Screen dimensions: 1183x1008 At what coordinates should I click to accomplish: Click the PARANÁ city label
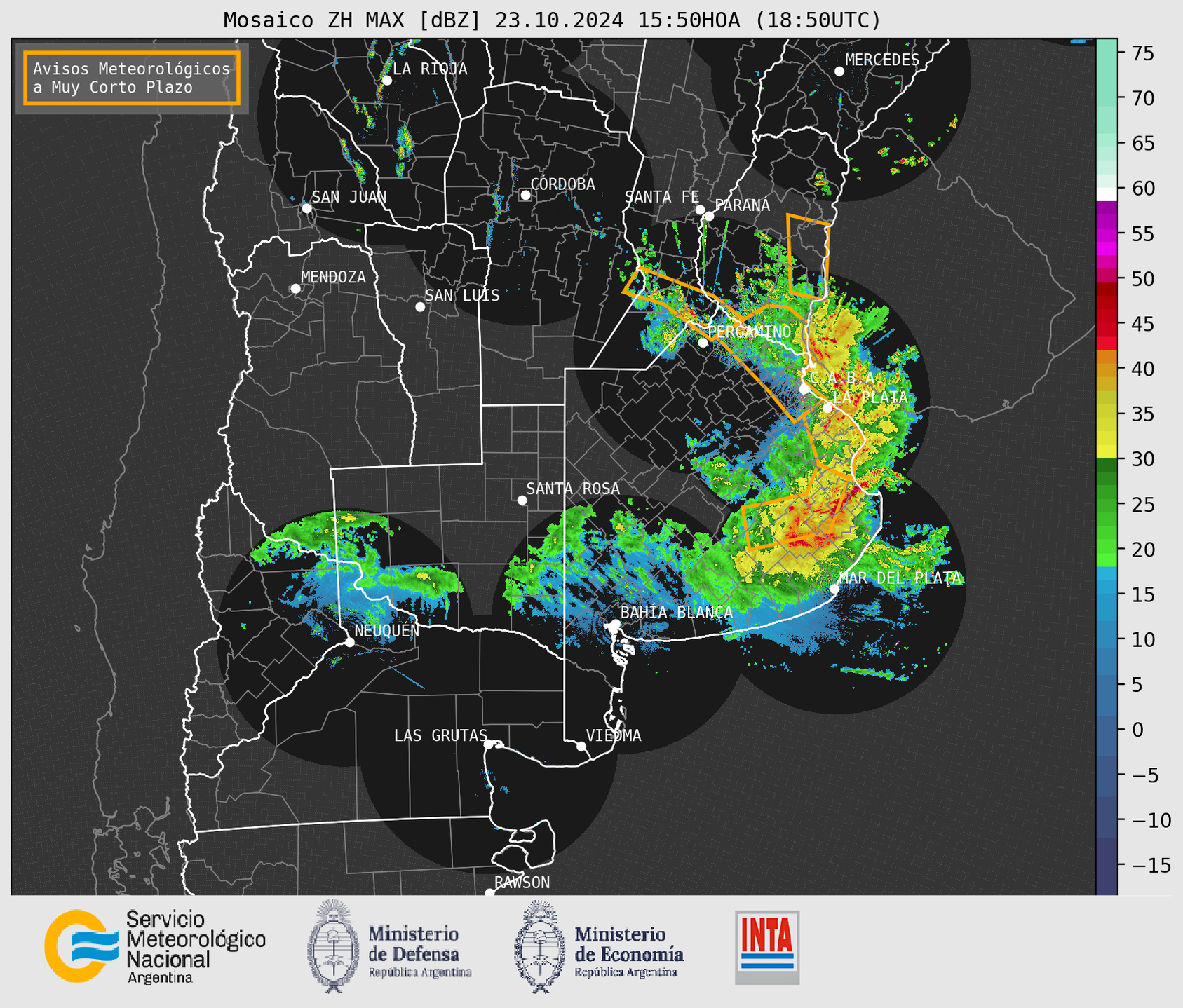pos(742,205)
